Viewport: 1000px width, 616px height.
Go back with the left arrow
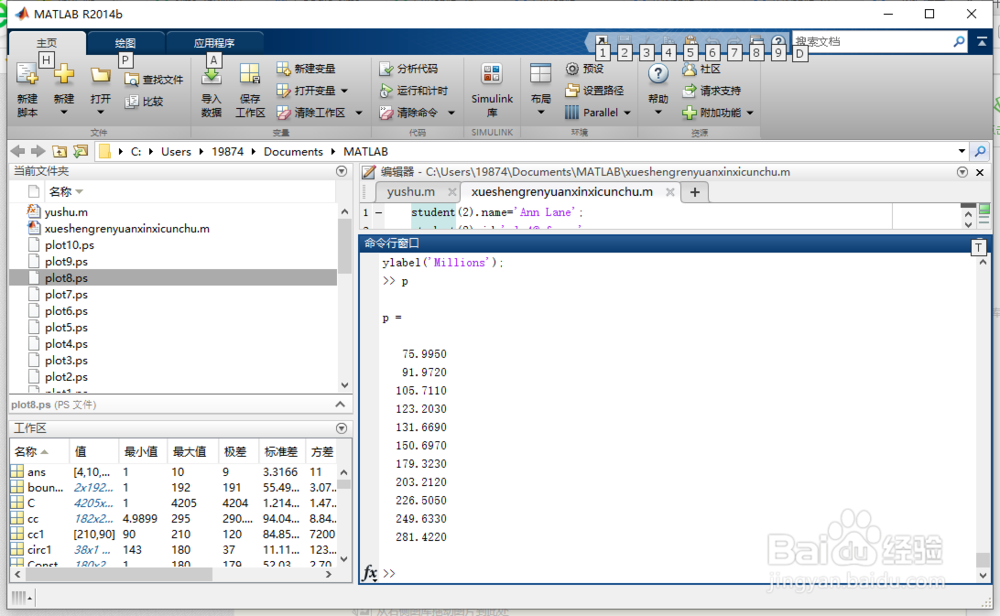(x=18, y=151)
